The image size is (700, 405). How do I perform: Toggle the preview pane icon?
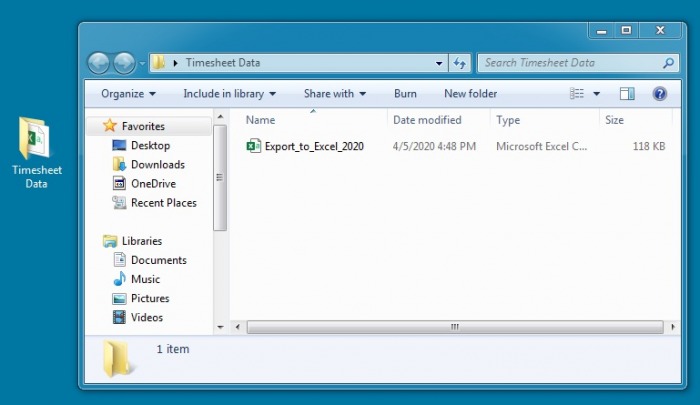627,93
